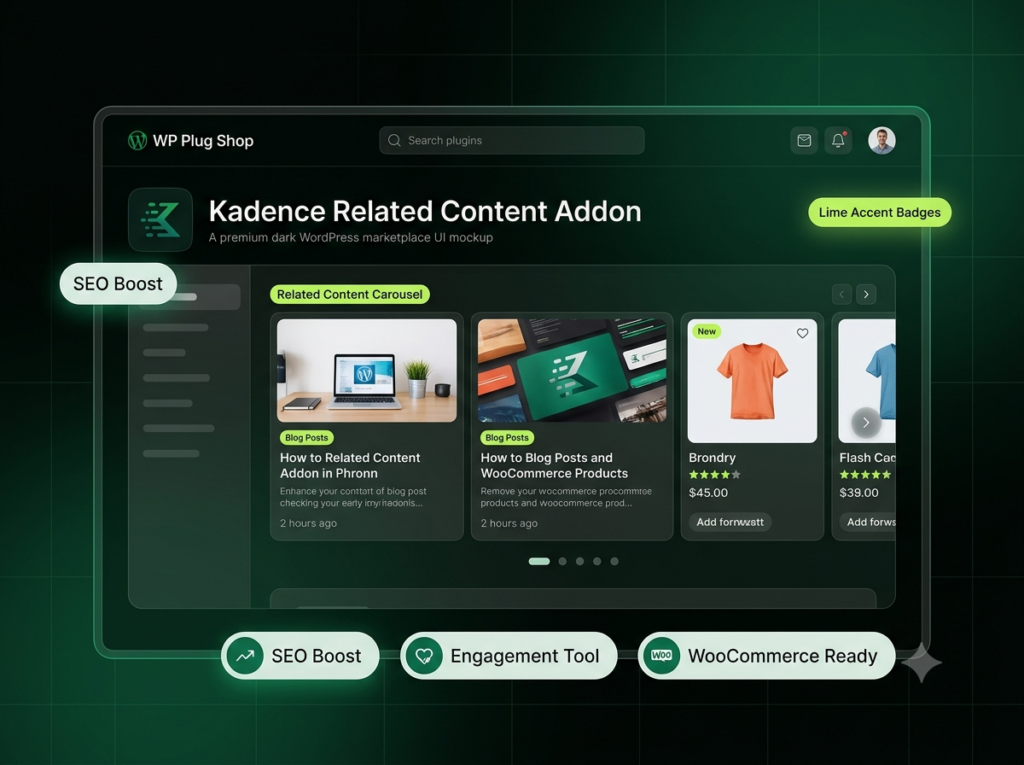1024x765 pixels.
Task: Click the floating SEO Boost badge near sidebar
Action: [x=118, y=284]
